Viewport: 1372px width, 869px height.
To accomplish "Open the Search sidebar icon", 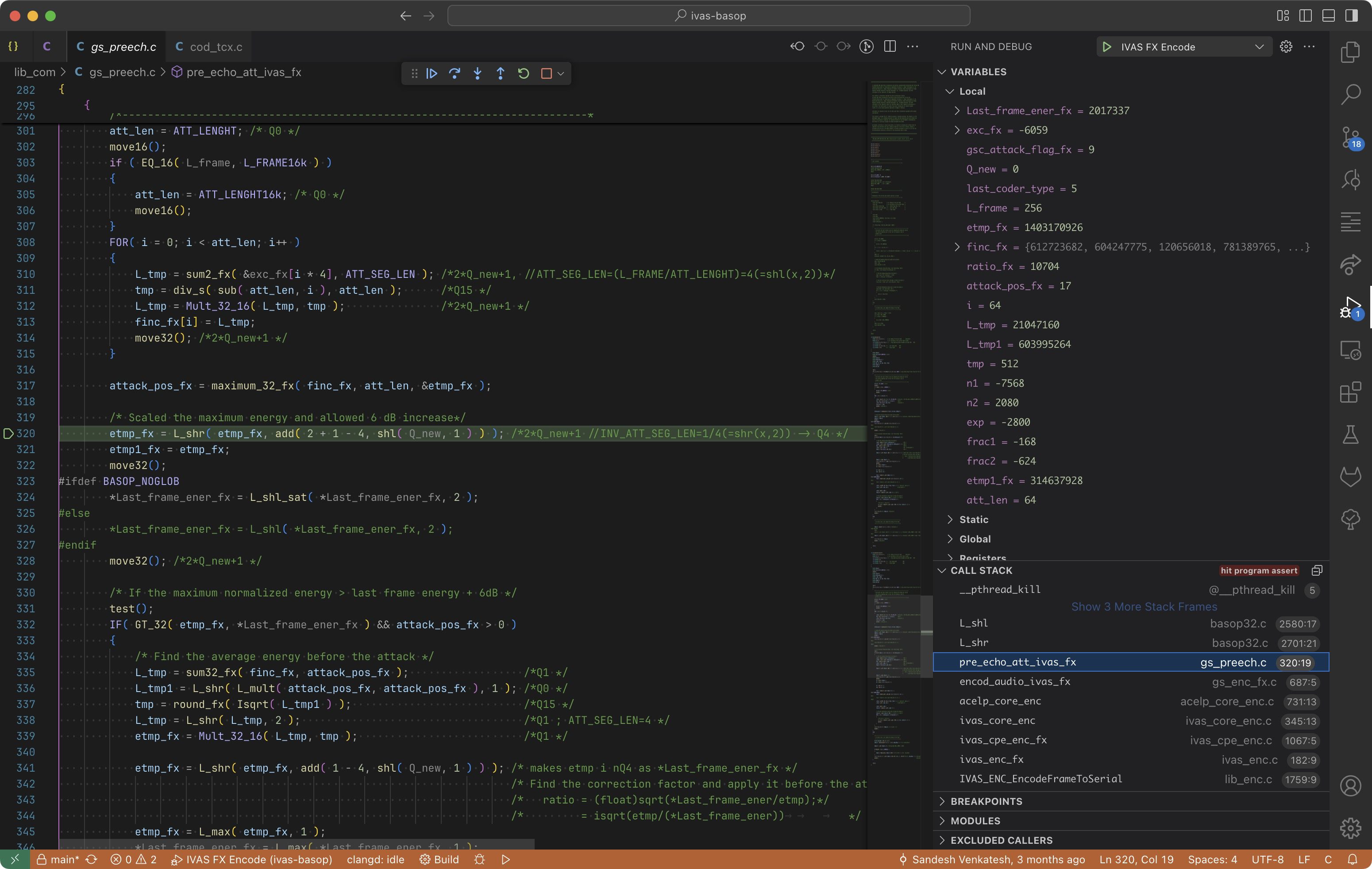I will (x=1350, y=94).
